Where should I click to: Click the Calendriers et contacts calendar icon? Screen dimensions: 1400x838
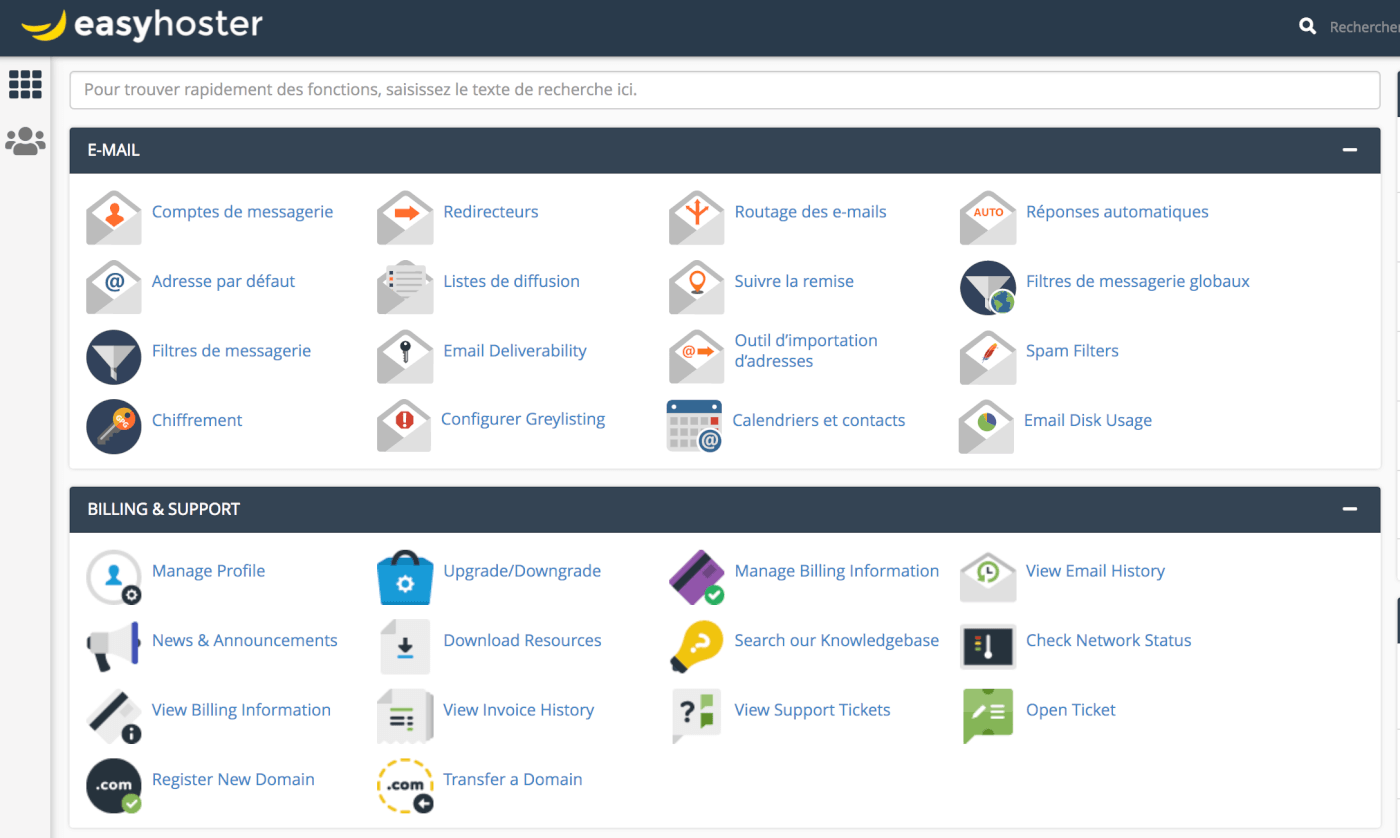(x=694, y=426)
